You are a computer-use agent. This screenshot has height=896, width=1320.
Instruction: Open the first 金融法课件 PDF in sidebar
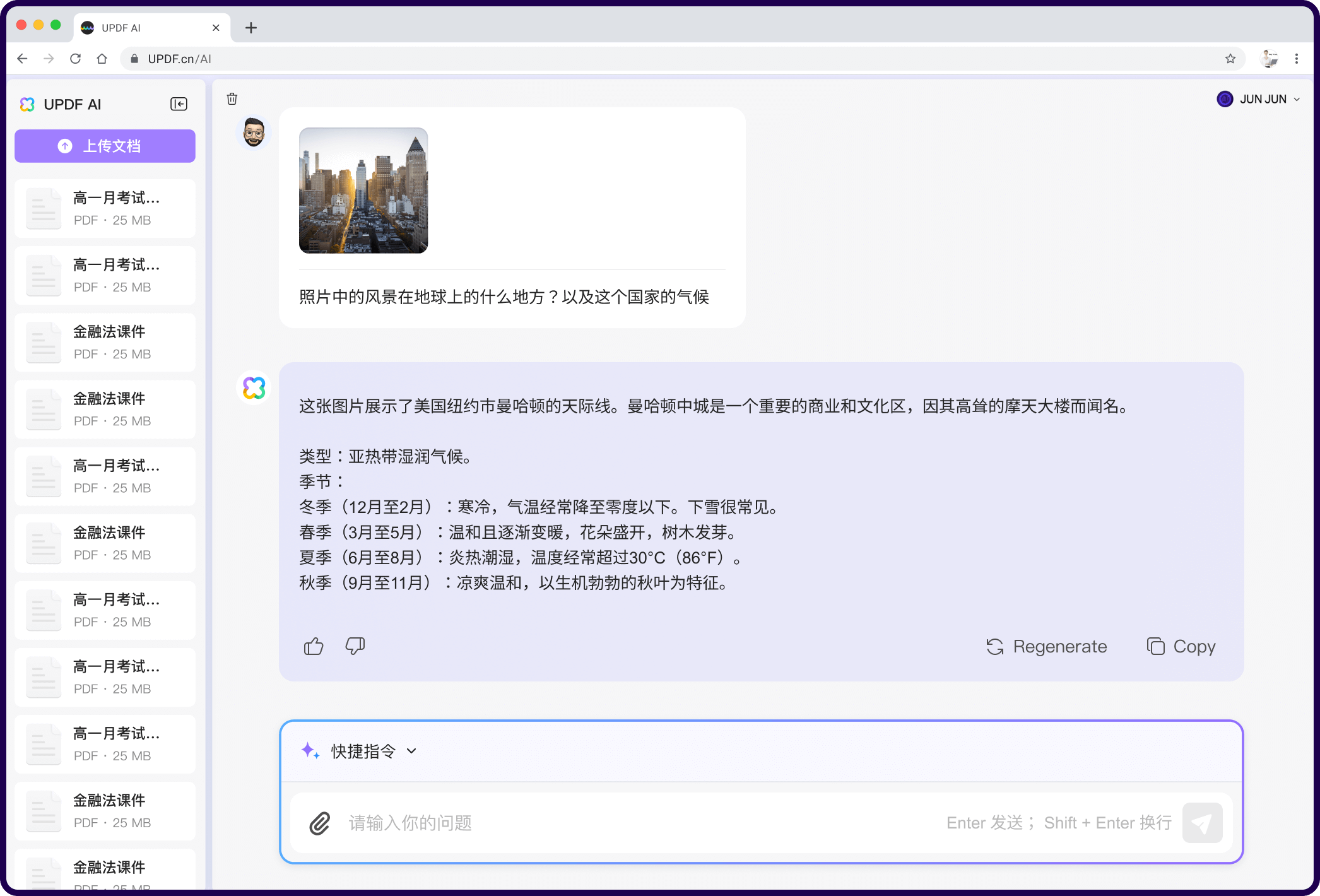click(105, 342)
